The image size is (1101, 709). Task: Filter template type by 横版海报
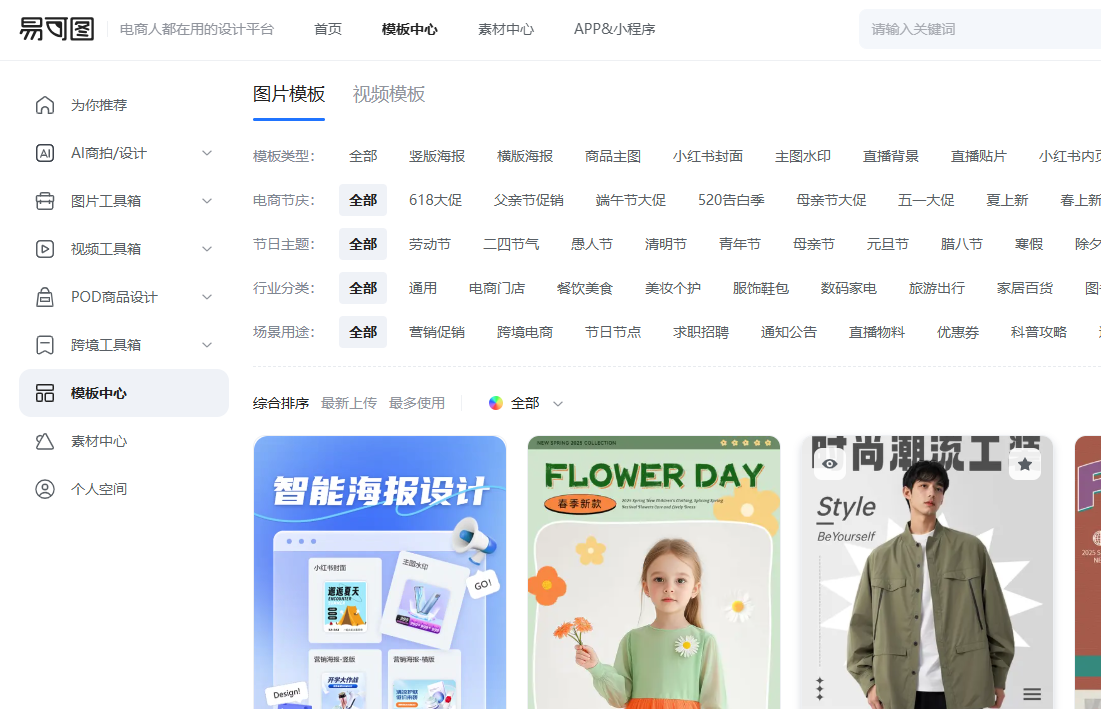click(525, 157)
